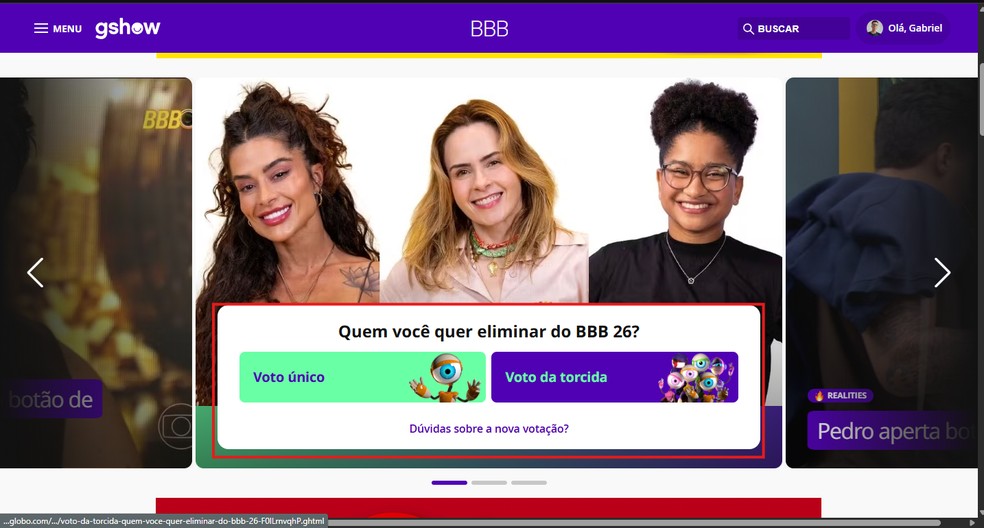Open Dúvidas sobre a nova votação link
This screenshot has height=528, width=984.
[x=489, y=429]
